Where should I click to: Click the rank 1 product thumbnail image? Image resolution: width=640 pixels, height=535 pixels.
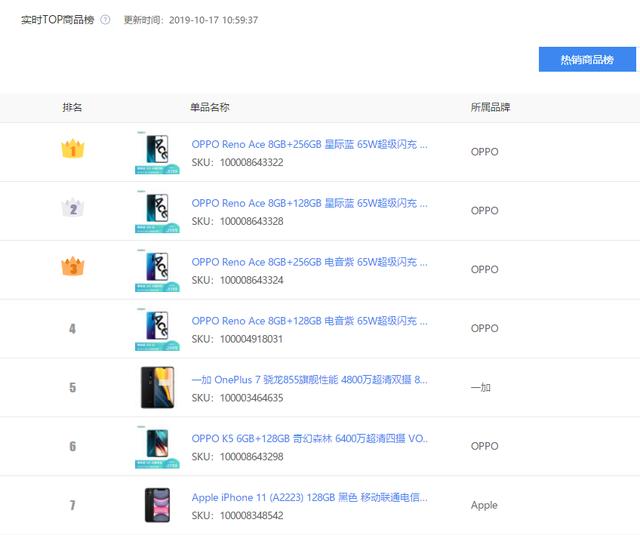(157, 152)
